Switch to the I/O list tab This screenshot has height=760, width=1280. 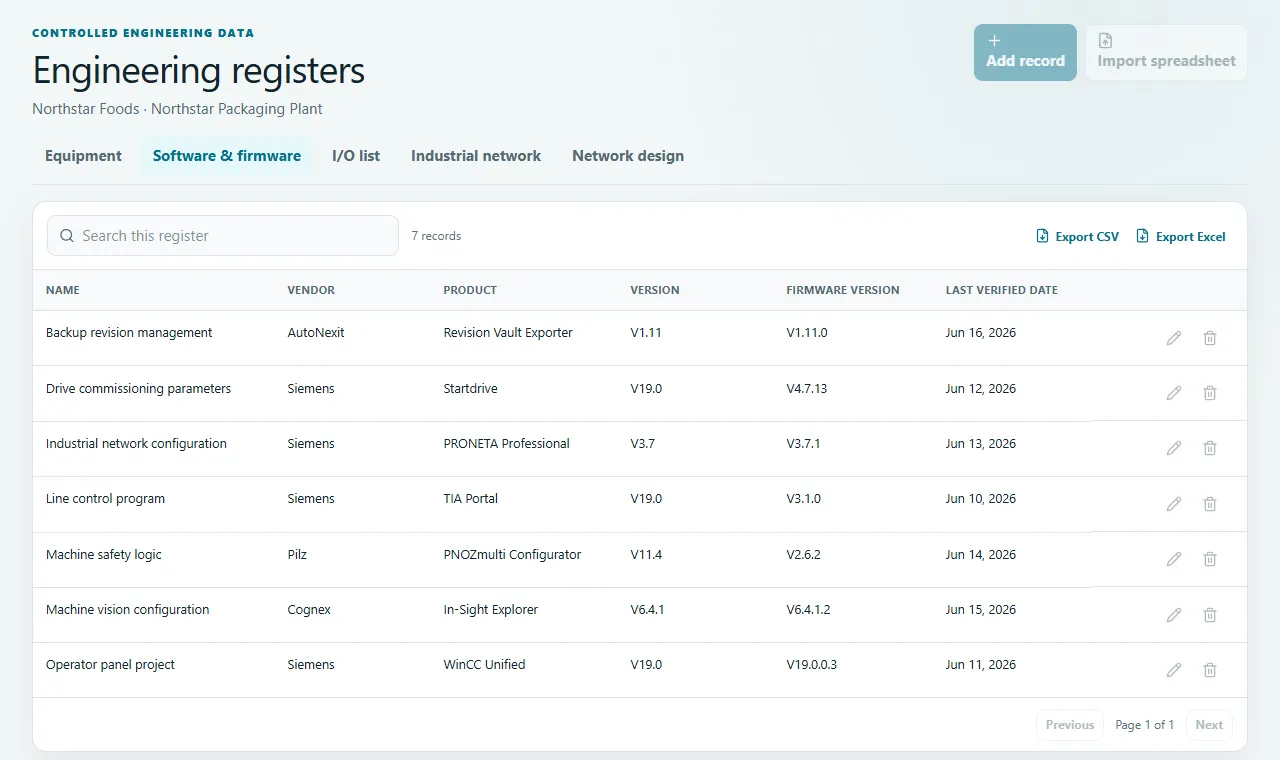356,156
